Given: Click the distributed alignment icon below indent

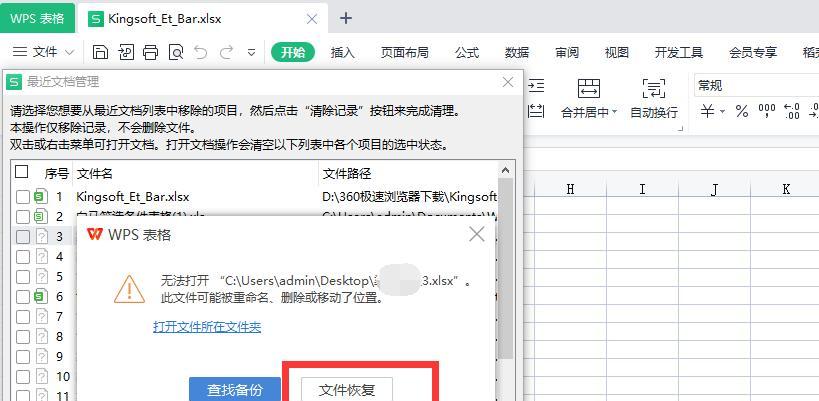Looking at the screenshot, I should coord(536,111).
